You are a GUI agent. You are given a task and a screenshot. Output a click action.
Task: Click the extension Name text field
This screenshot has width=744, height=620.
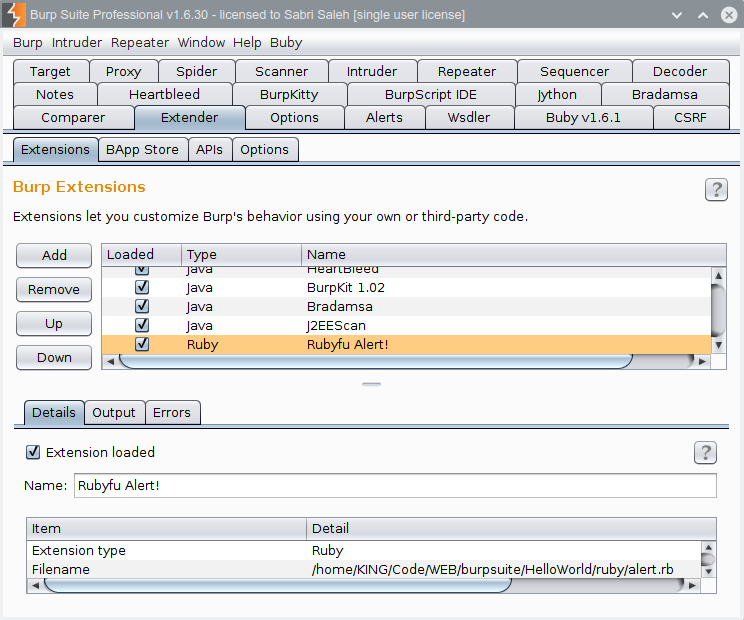pyautogui.click(x=395, y=485)
